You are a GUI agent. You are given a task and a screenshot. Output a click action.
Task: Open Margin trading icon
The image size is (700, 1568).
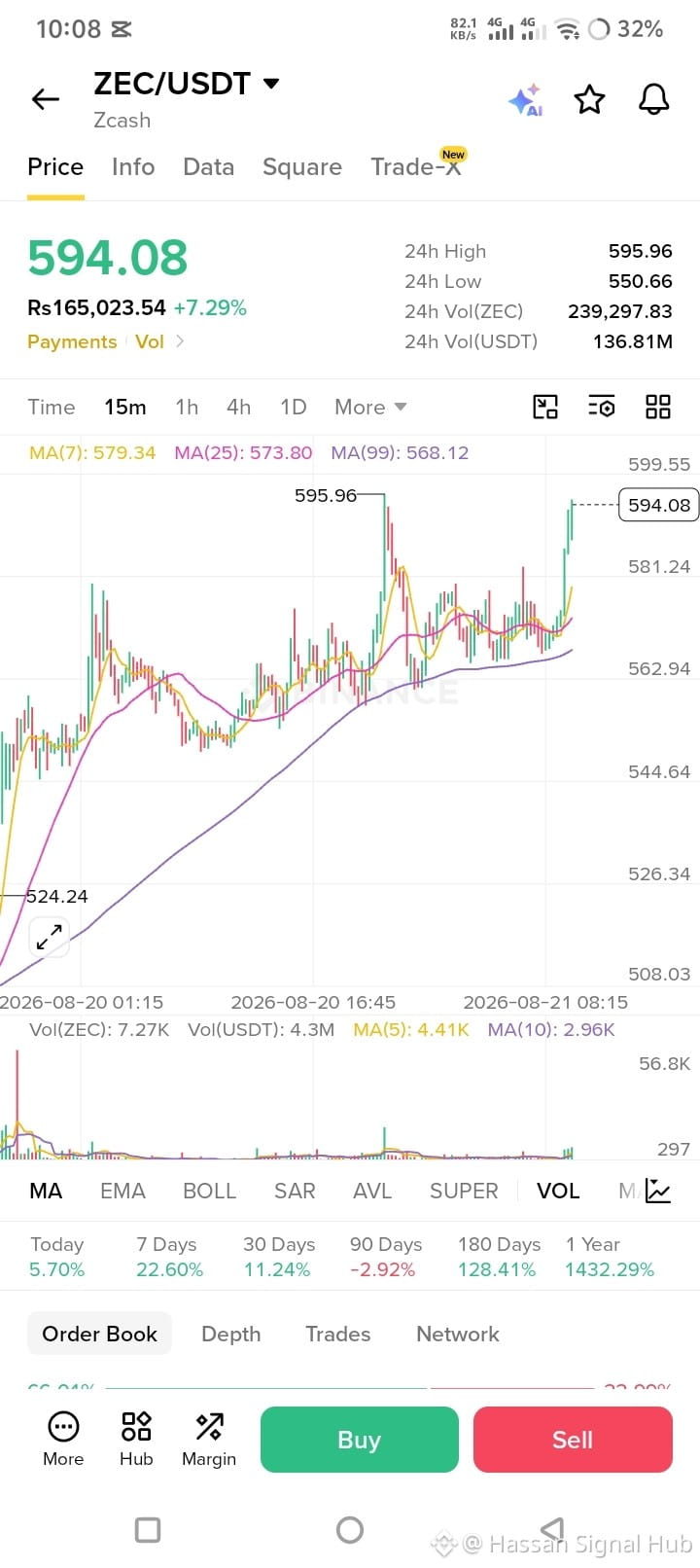pyautogui.click(x=209, y=1440)
